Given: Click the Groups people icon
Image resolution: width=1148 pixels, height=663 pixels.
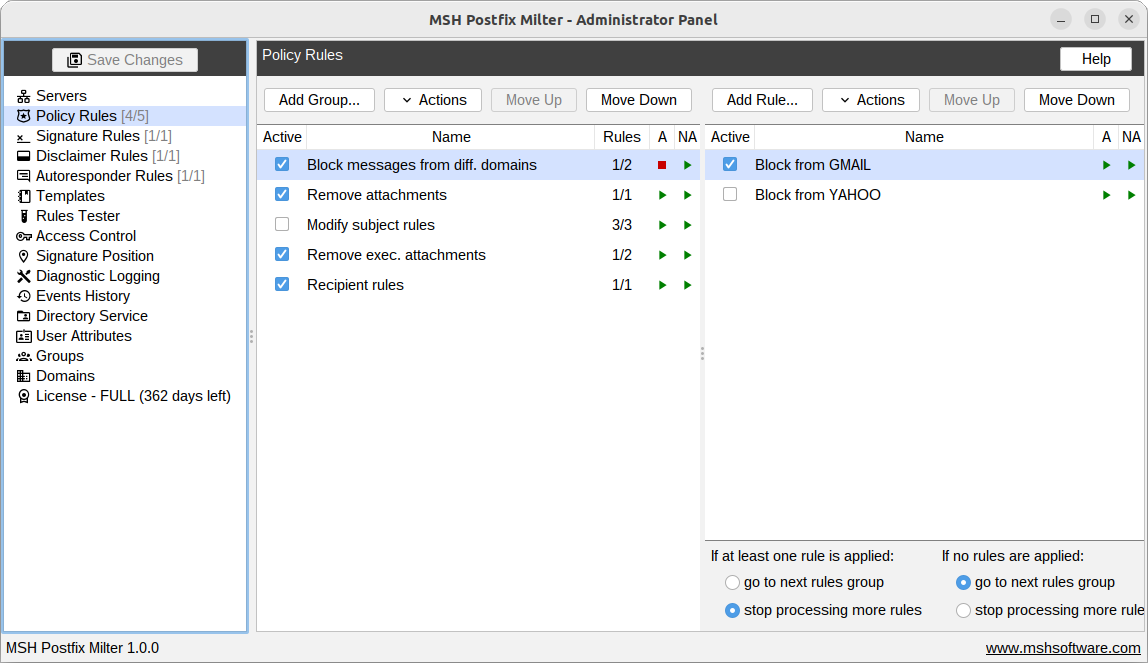Looking at the screenshot, I should (x=23, y=356).
